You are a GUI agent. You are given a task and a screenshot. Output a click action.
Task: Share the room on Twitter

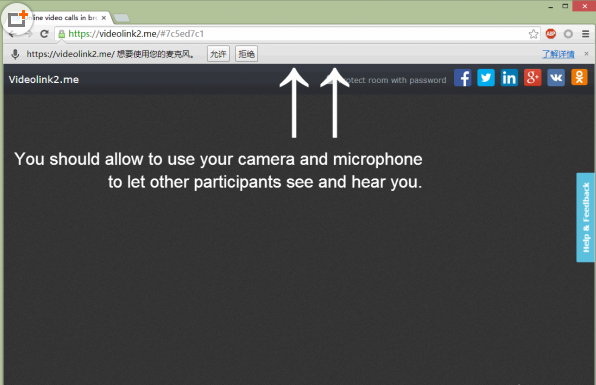(x=486, y=78)
